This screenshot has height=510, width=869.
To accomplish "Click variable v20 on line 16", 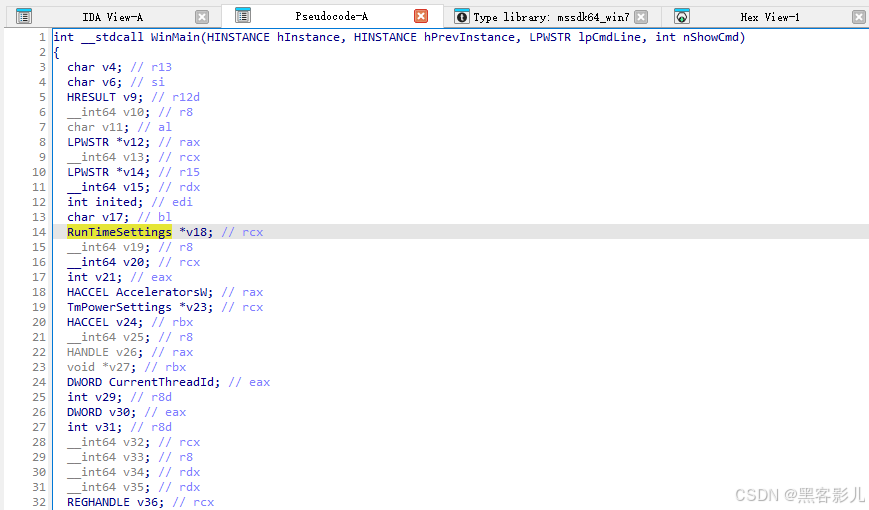I will click(x=136, y=262).
